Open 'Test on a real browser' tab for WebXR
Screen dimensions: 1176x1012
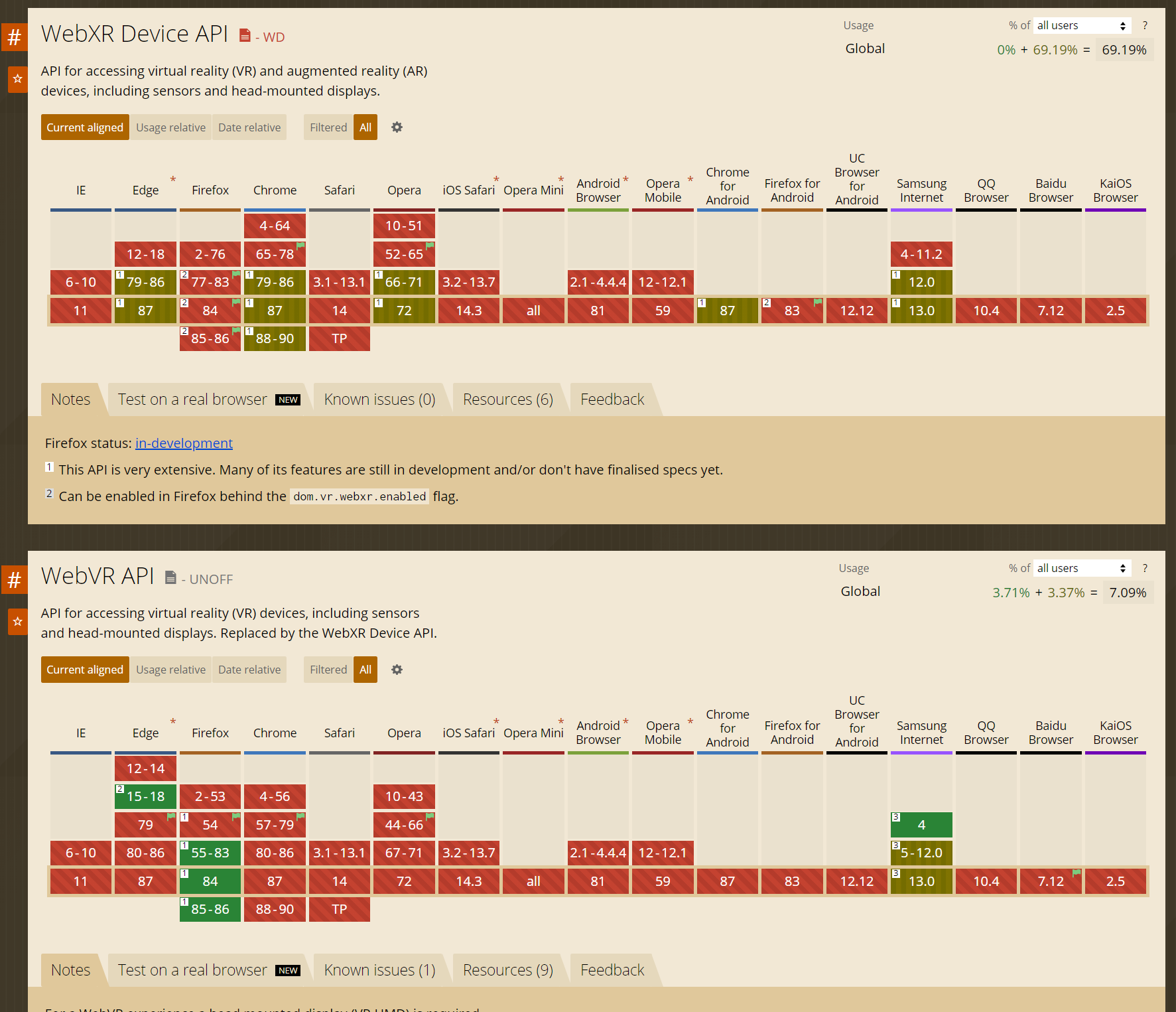pos(209,399)
